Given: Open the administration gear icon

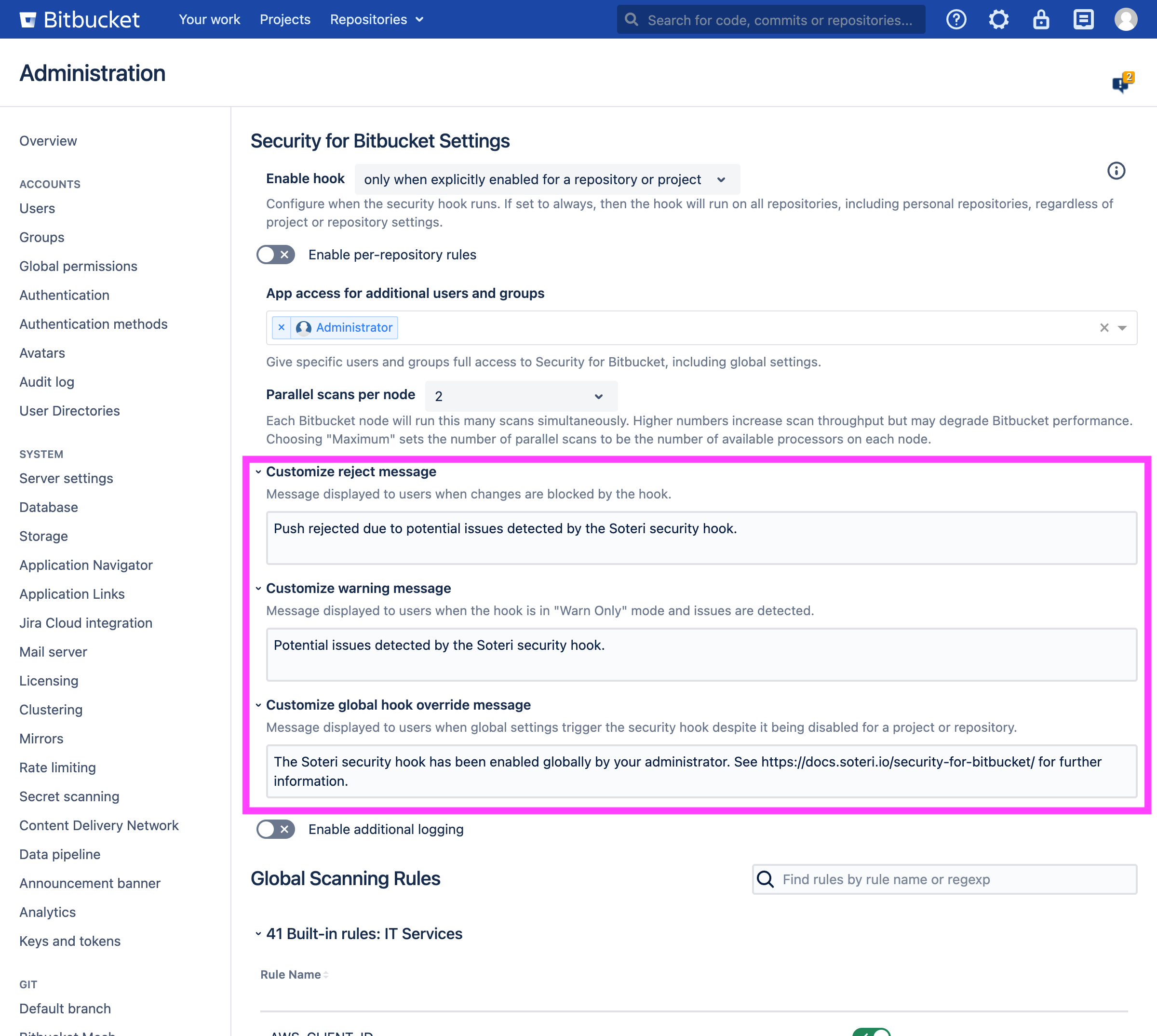Looking at the screenshot, I should click(x=998, y=20).
